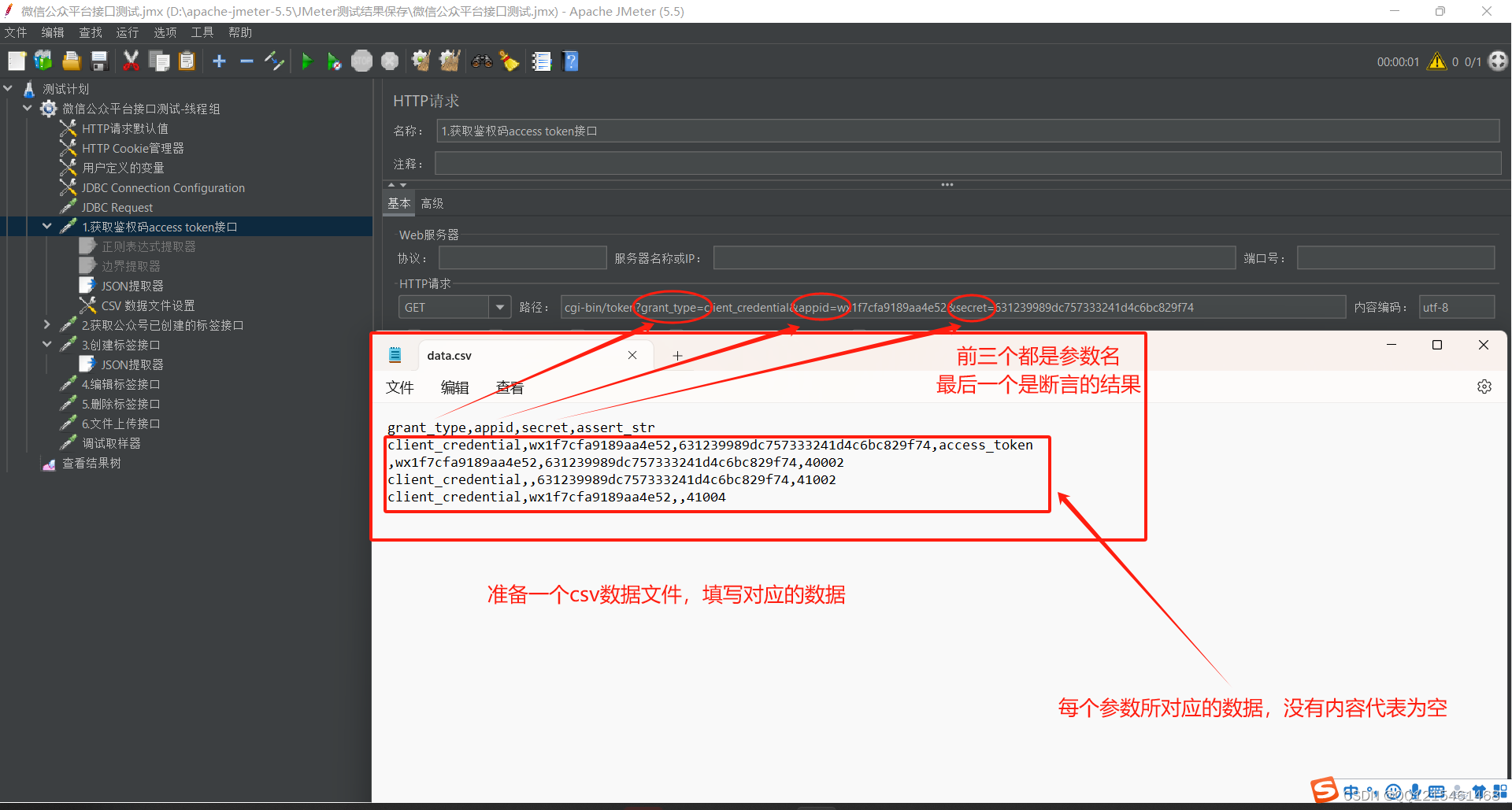This screenshot has width=1512, height=810.
Task: Open the 编辑 menu in JMeter
Action: pos(53,32)
